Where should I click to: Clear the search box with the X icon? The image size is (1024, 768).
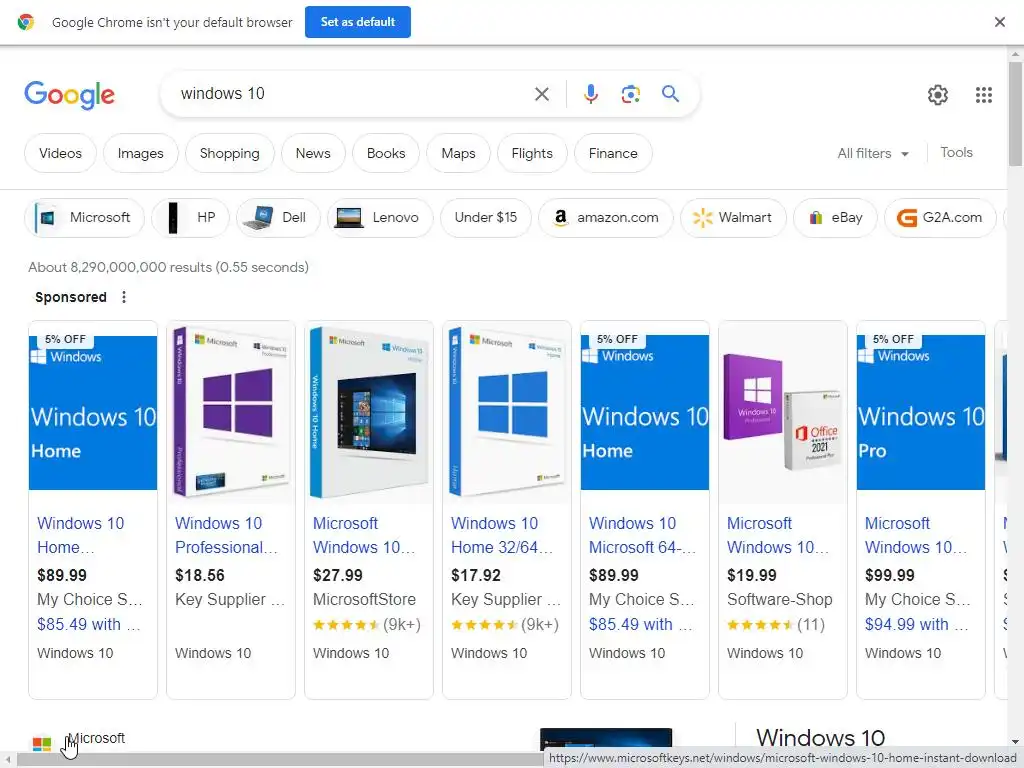tap(541, 94)
